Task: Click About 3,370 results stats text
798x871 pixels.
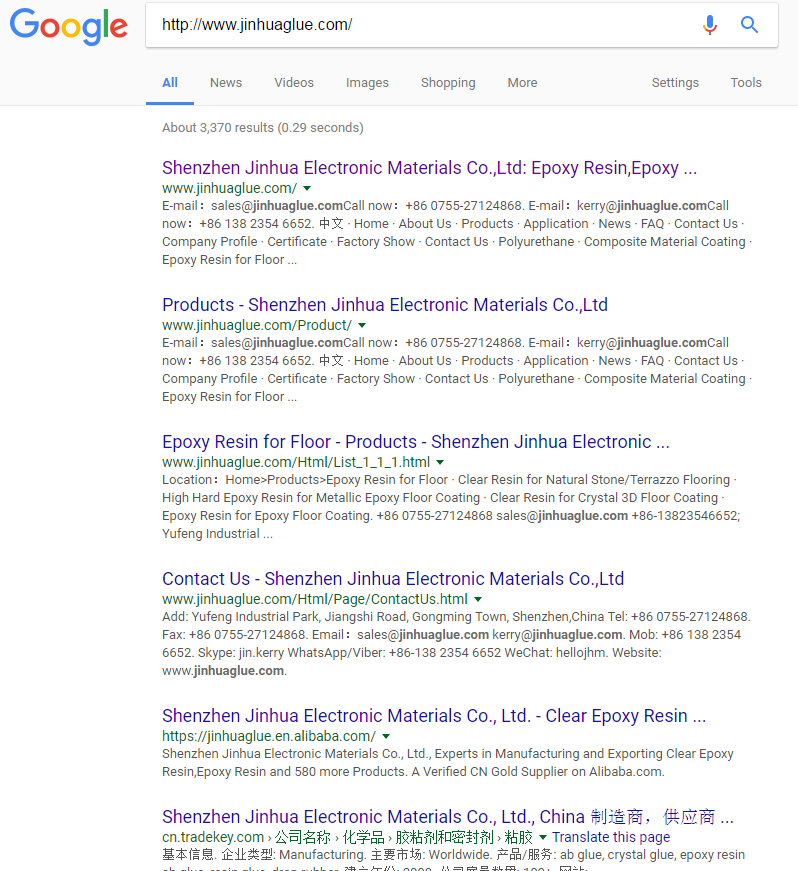Action: [x=263, y=128]
